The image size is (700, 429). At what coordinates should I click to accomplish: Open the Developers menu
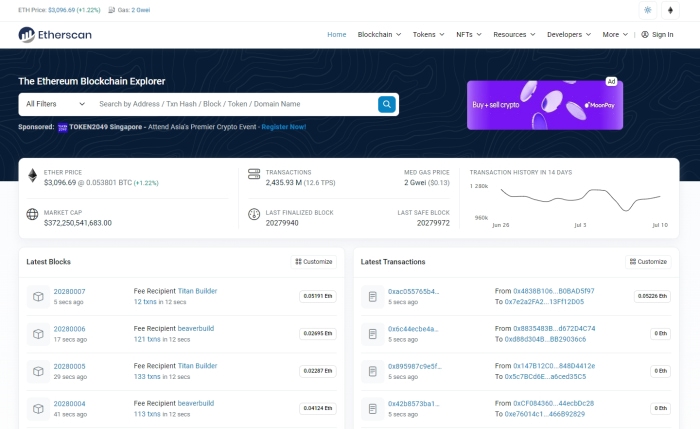click(568, 34)
